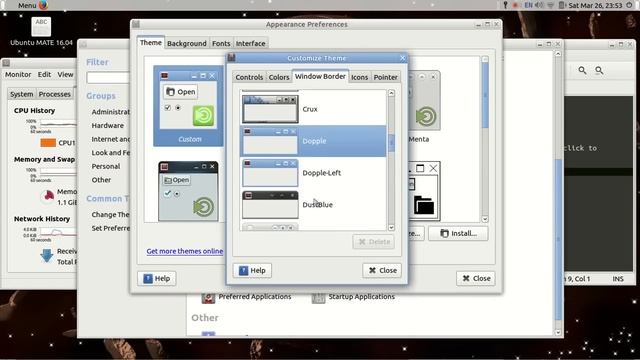Open the volume indicator in system tray
Image resolution: width=640 pixels, height=360 pixels.
point(539,5)
